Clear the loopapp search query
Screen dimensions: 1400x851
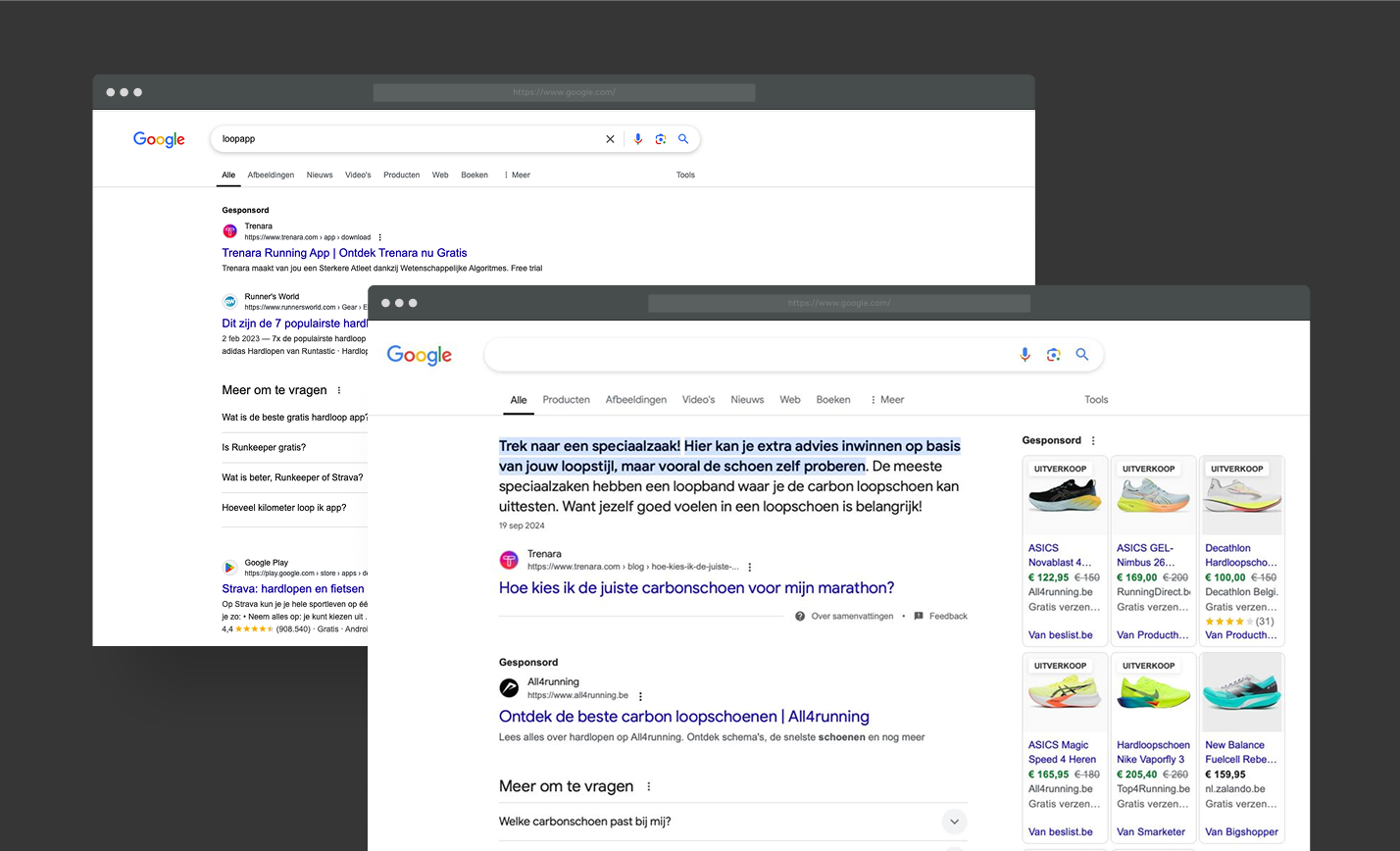tap(610, 139)
